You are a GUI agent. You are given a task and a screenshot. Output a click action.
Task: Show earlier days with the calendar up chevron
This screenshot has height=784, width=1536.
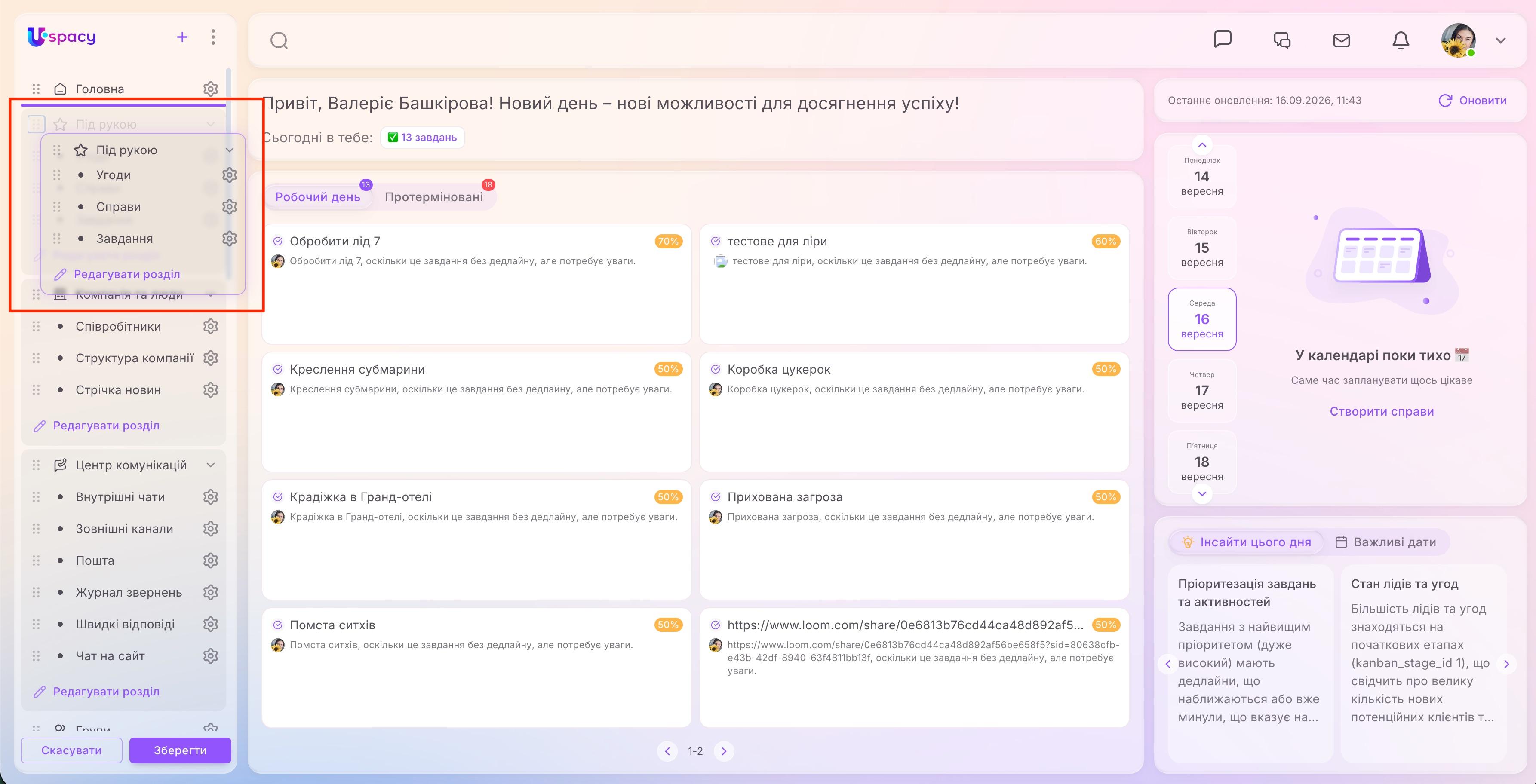coord(1202,145)
